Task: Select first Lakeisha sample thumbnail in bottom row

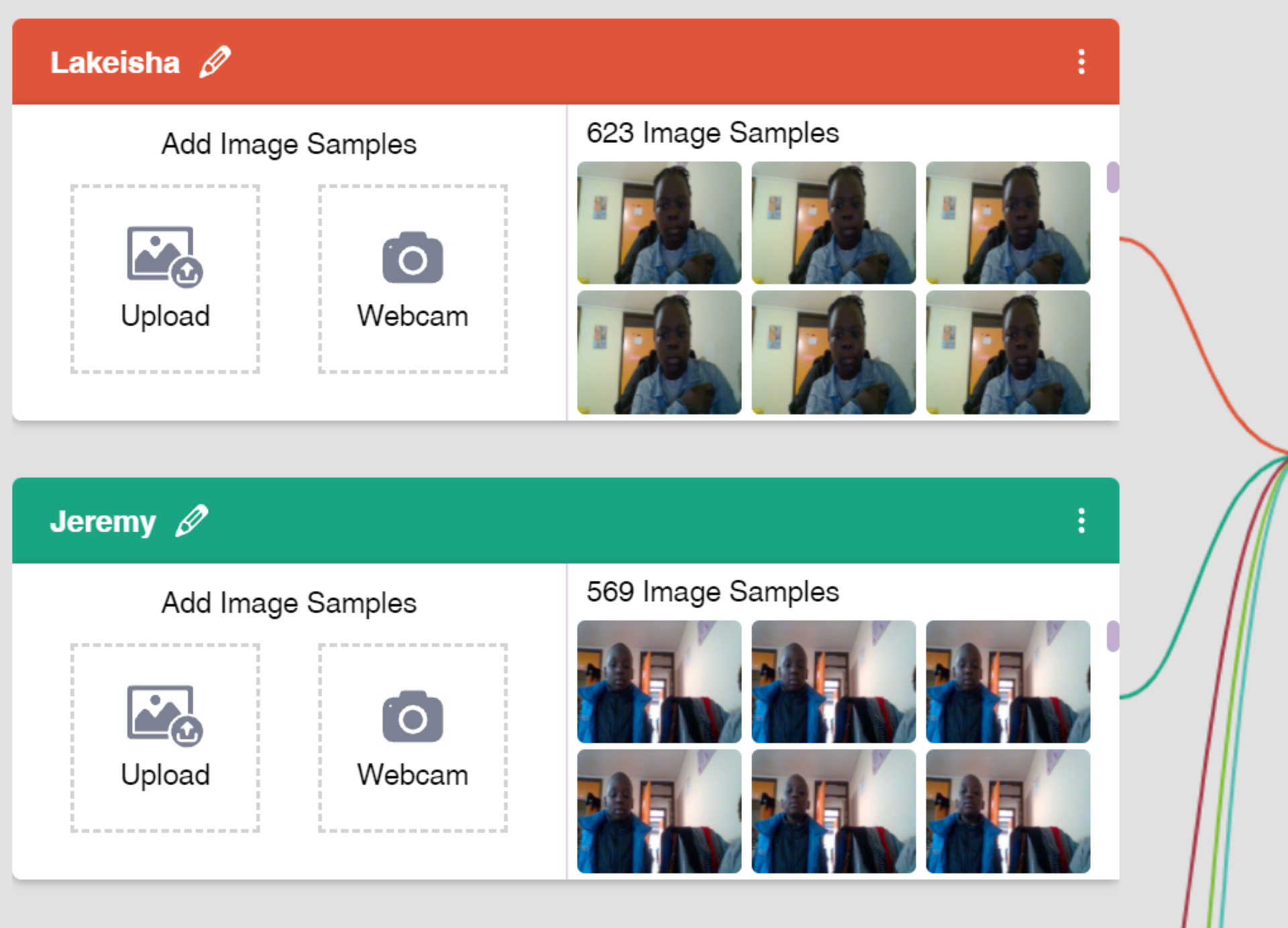Action: (x=659, y=352)
